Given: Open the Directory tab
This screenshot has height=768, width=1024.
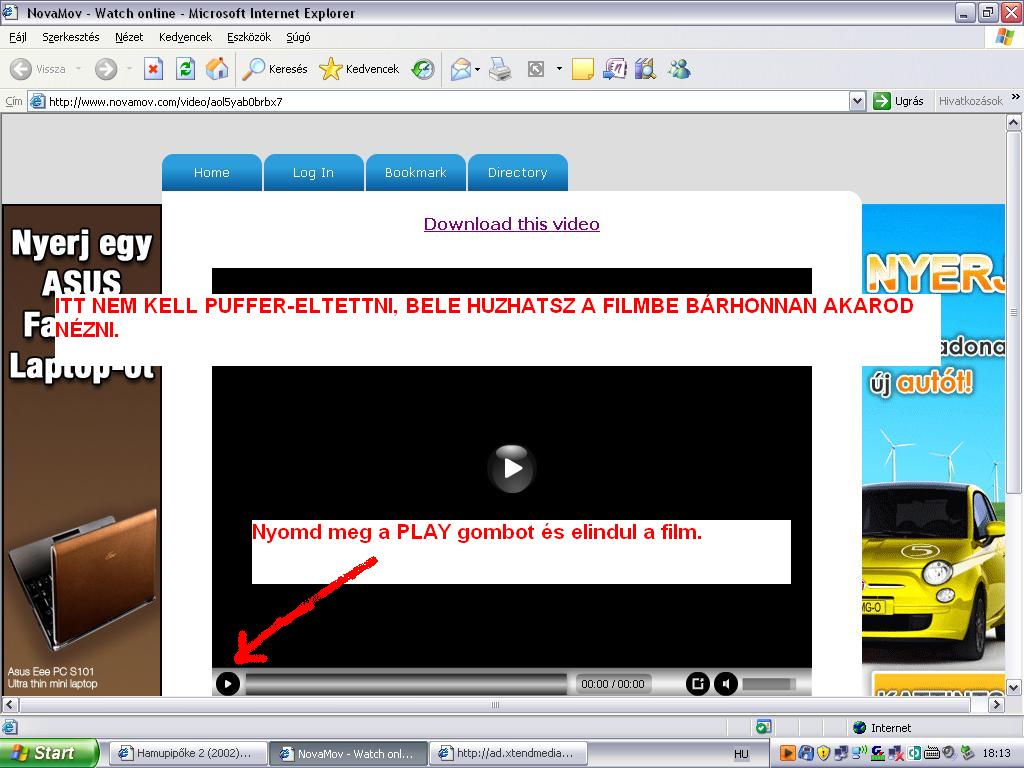Looking at the screenshot, I should pos(517,172).
